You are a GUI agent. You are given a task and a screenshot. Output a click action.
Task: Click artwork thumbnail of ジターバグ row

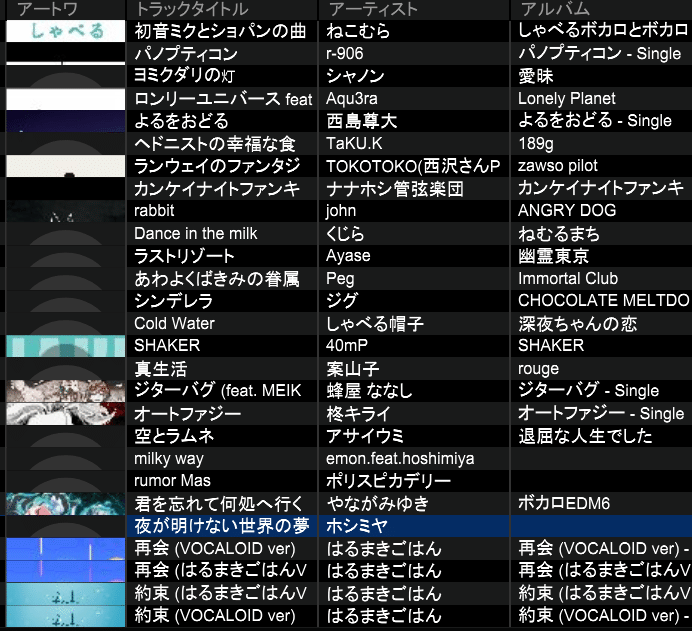pos(66,391)
